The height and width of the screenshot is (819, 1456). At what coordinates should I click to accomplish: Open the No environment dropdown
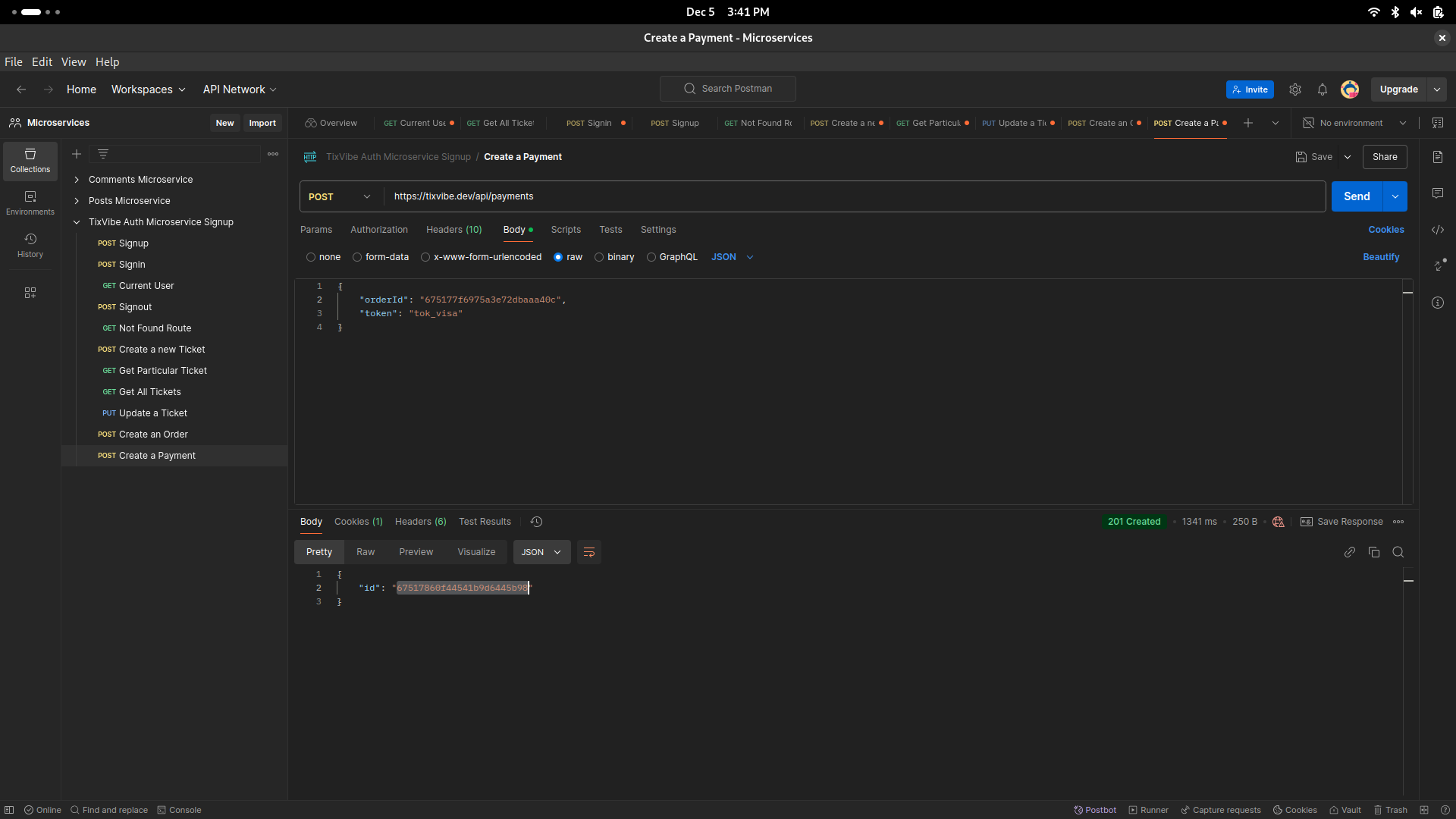pos(1355,123)
